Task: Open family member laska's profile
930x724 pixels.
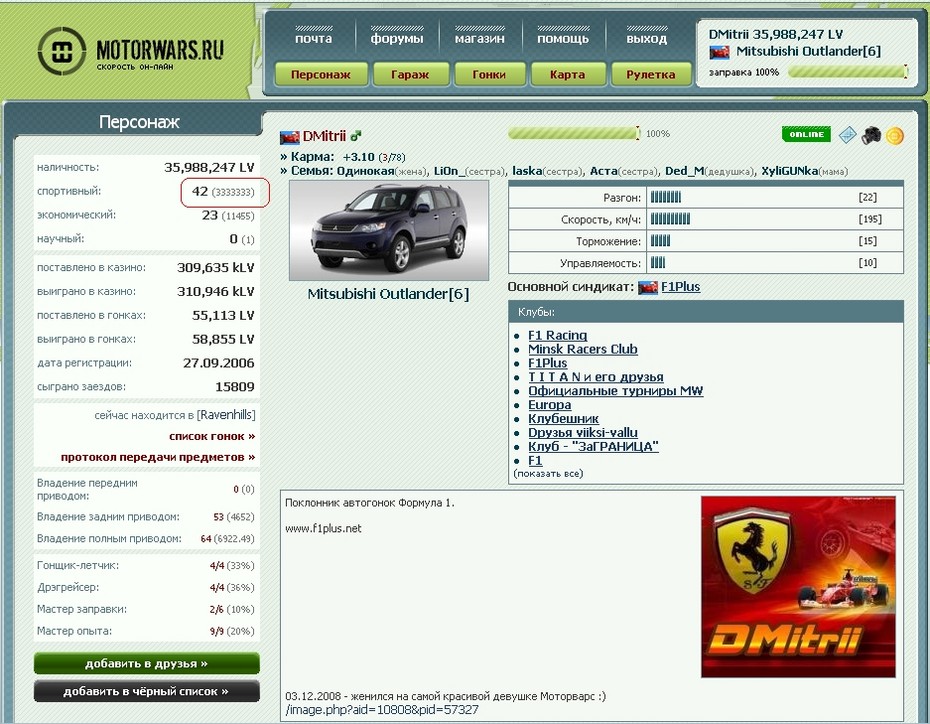Action: (x=527, y=171)
